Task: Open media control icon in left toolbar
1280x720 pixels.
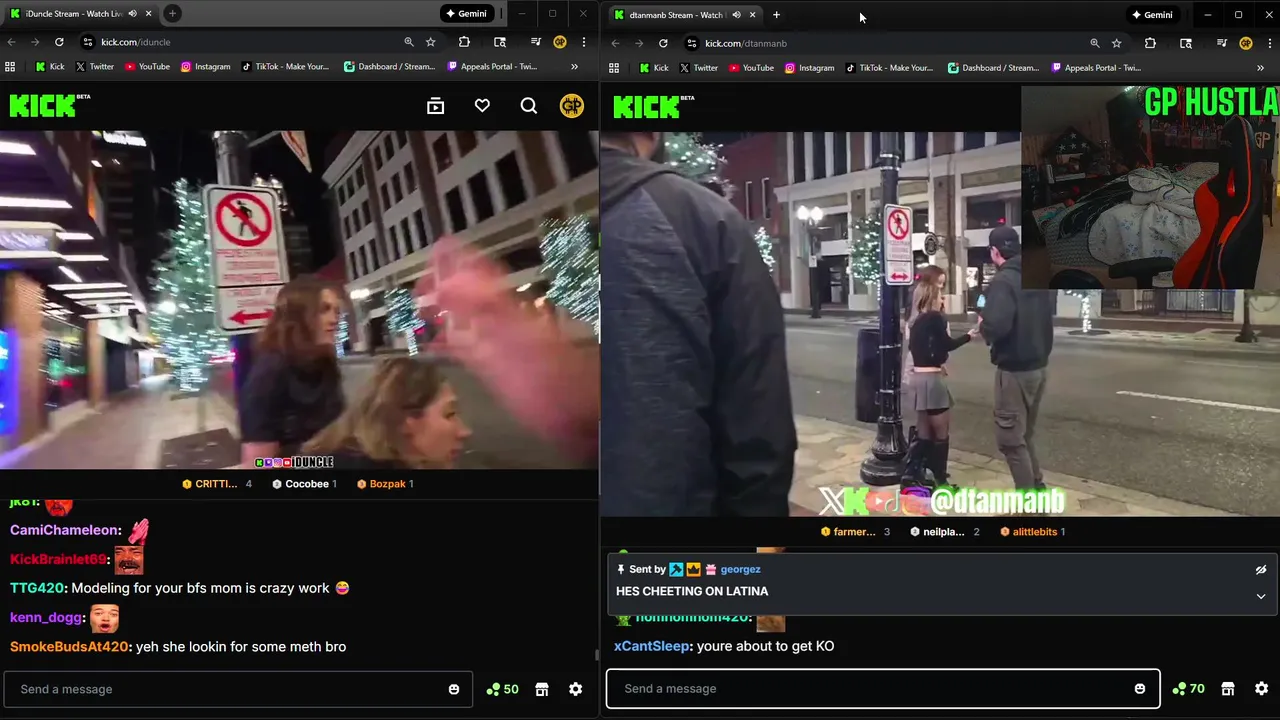Action: point(536,42)
